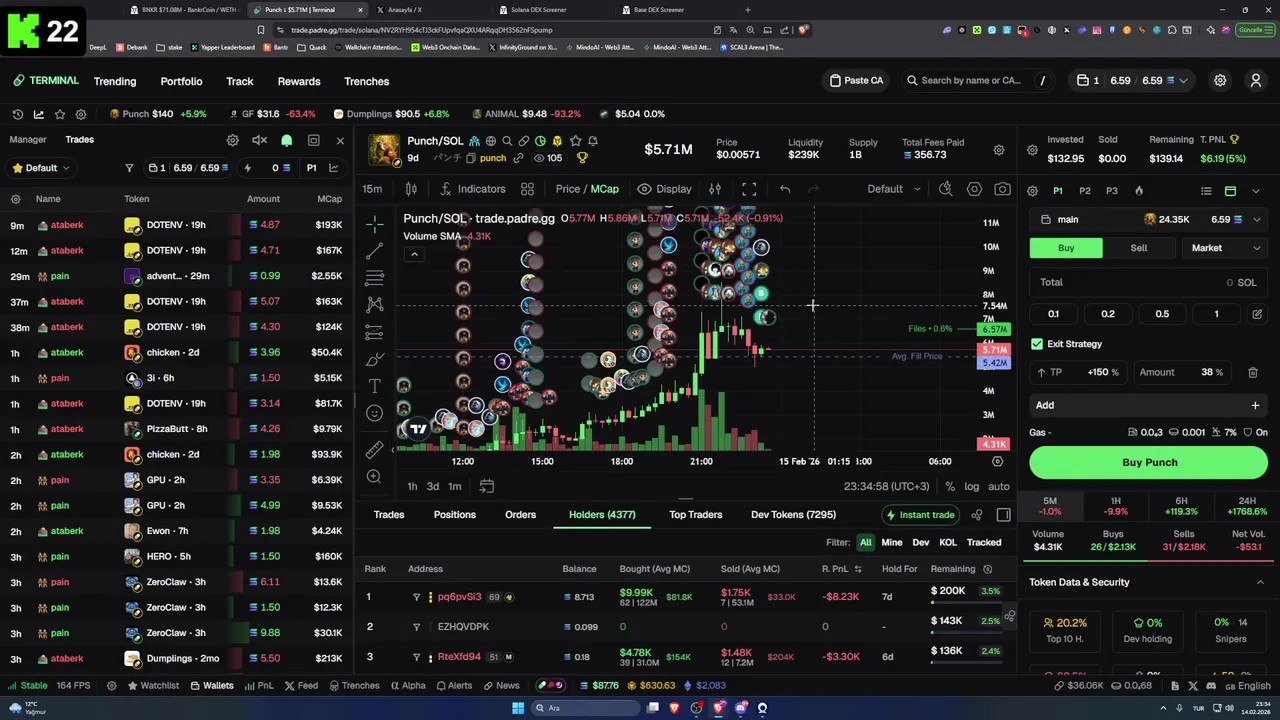Select preset P2 in trade panel
1280x720 pixels.
pyautogui.click(x=1085, y=191)
